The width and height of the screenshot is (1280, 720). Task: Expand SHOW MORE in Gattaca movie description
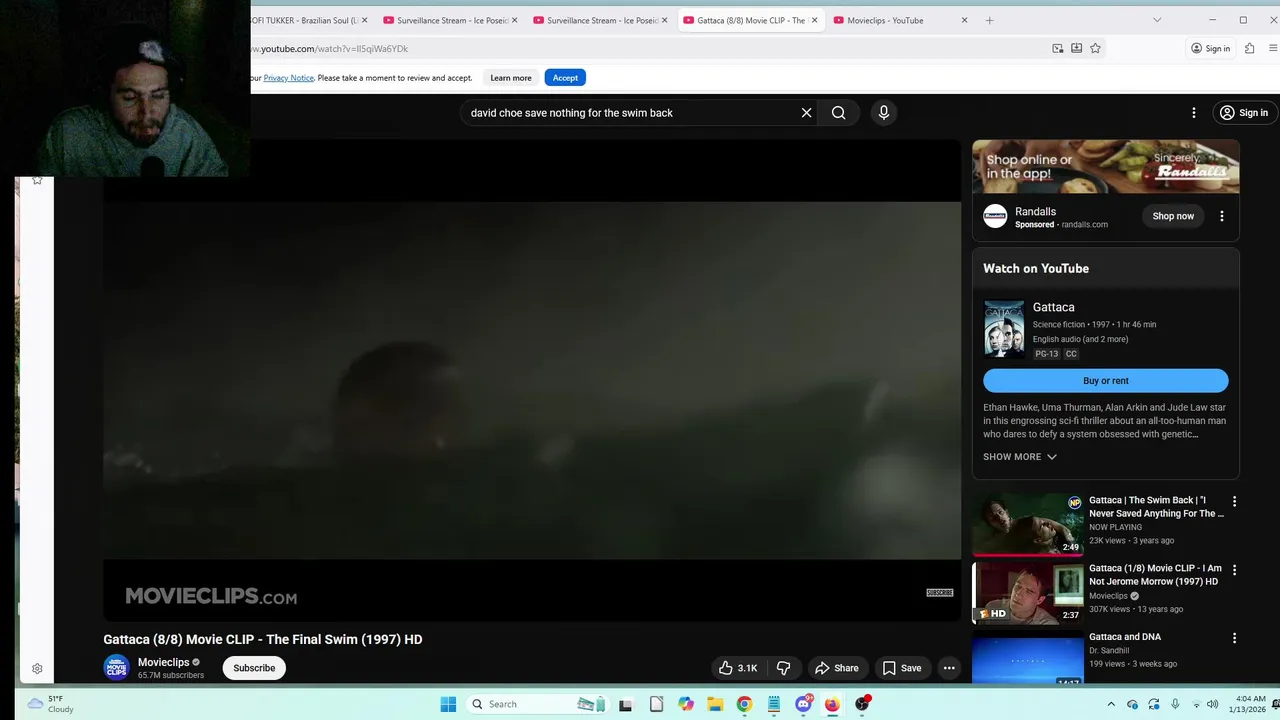click(1019, 457)
